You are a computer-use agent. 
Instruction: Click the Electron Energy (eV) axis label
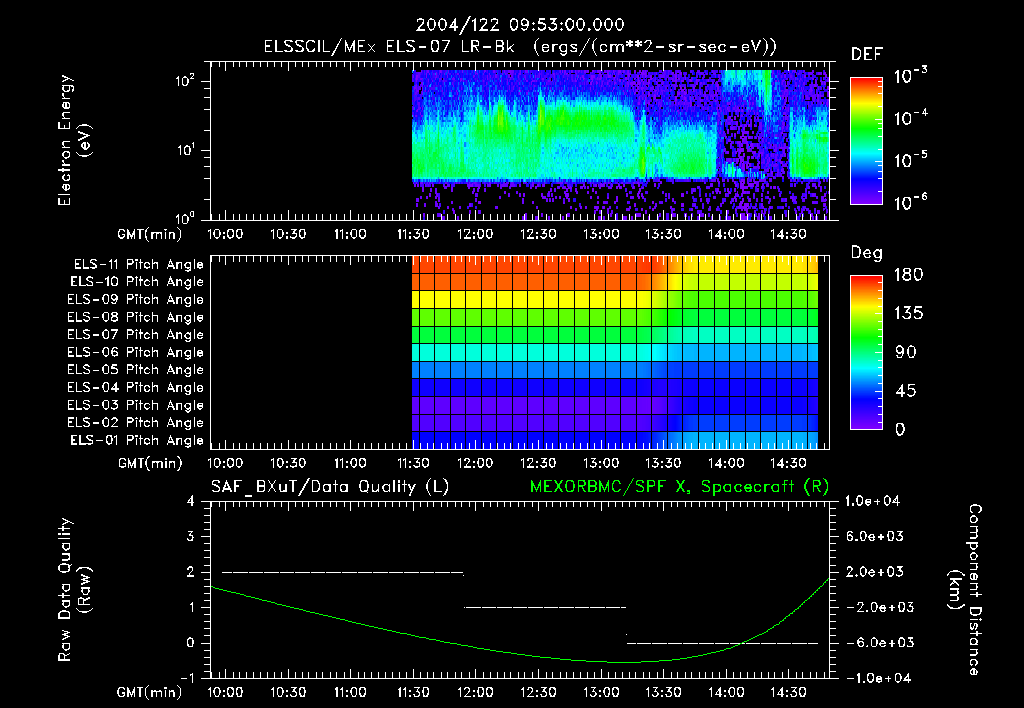[x=74, y=140]
